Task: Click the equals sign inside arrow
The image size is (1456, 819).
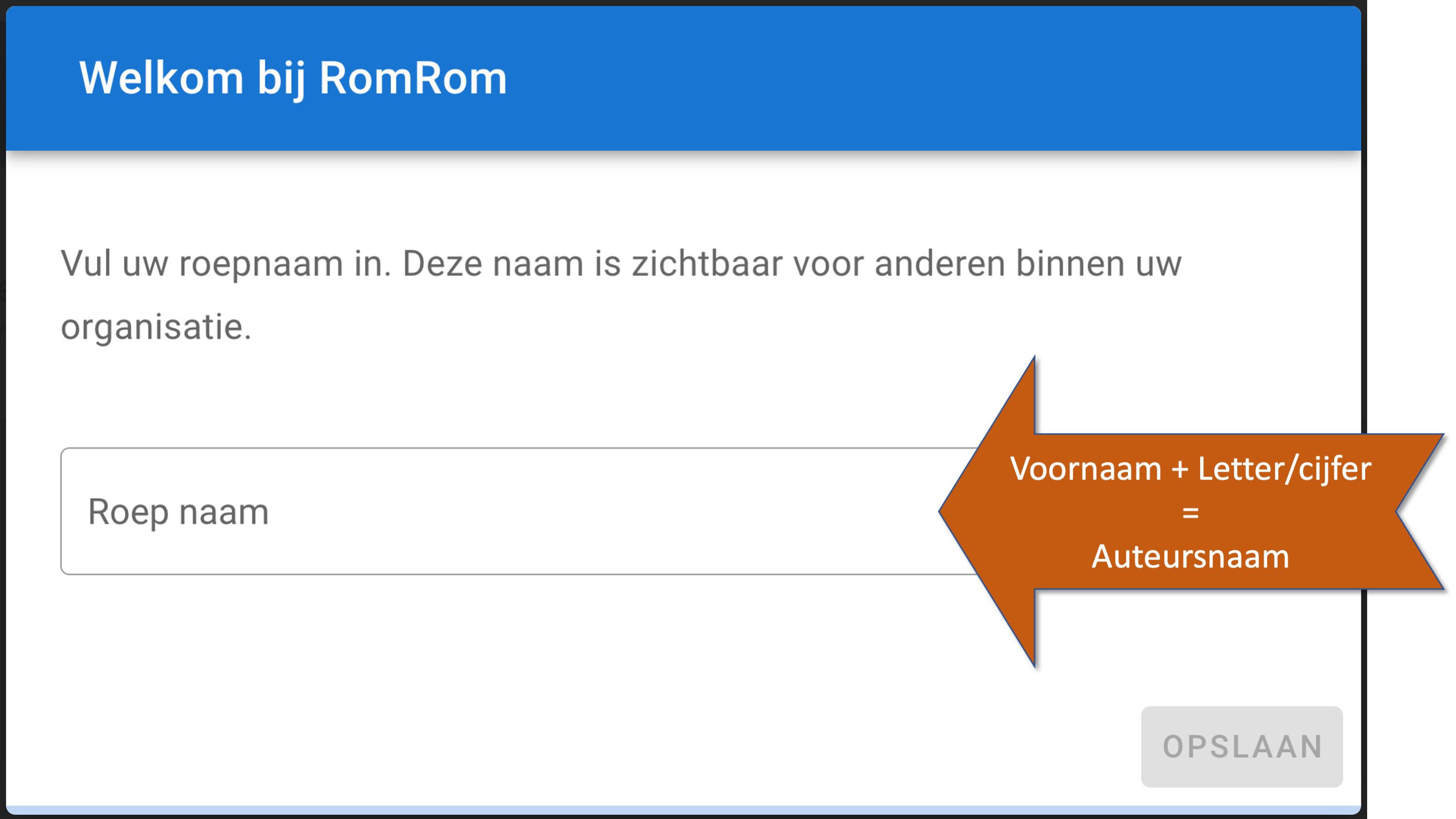Action: point(1191,513)
